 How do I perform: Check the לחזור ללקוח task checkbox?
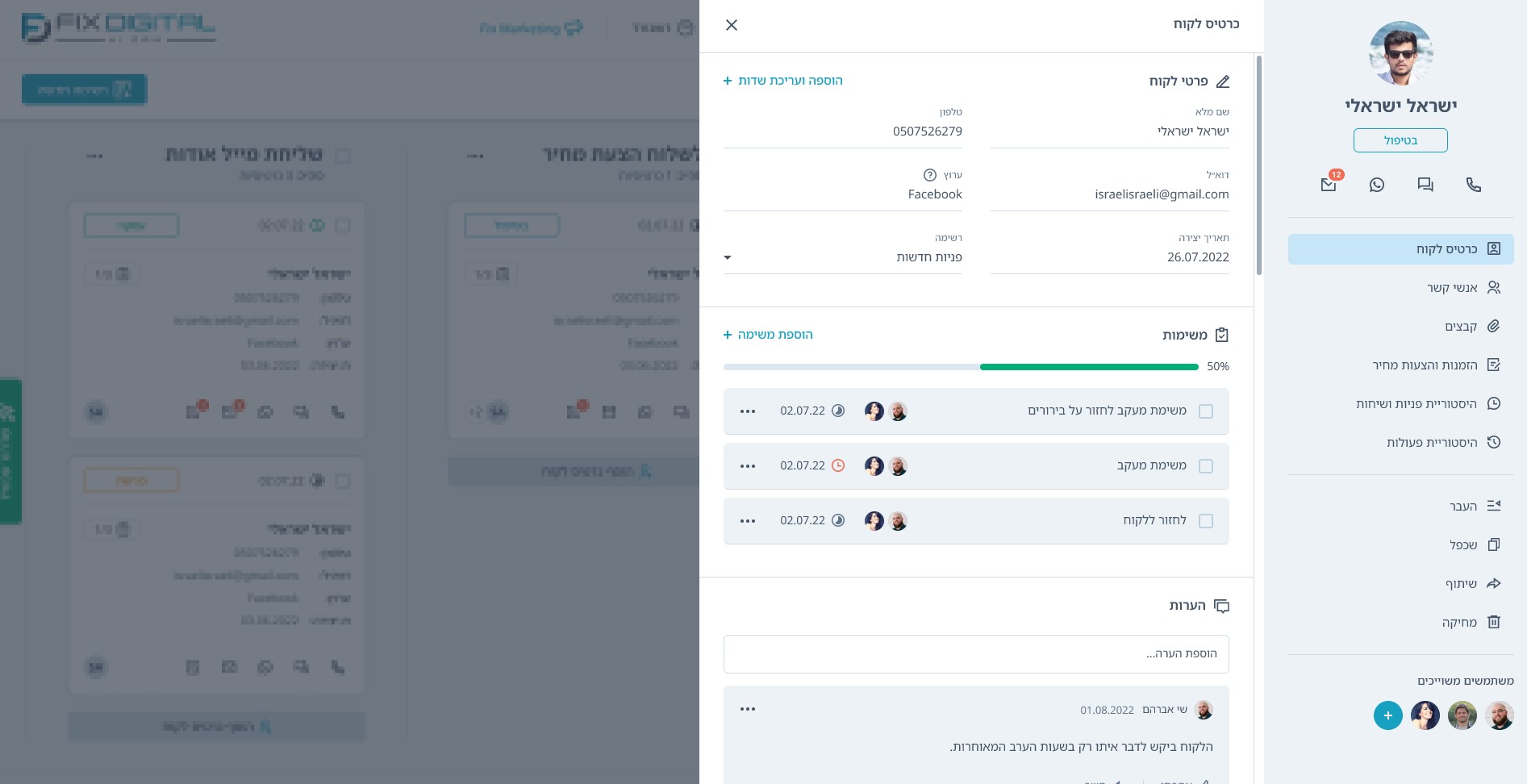pos(1206,521)
